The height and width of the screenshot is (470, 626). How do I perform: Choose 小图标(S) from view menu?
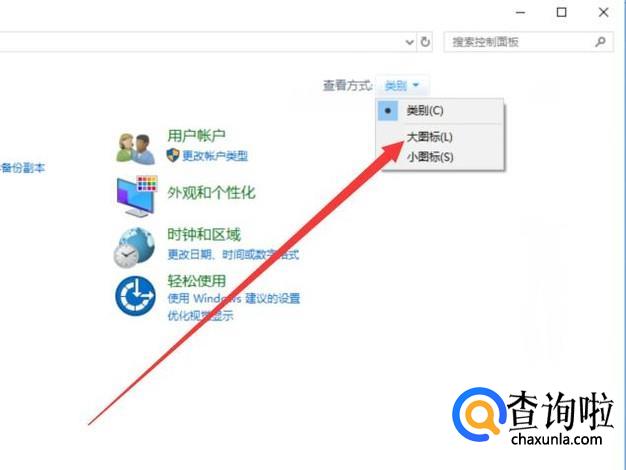coord(430,157)
